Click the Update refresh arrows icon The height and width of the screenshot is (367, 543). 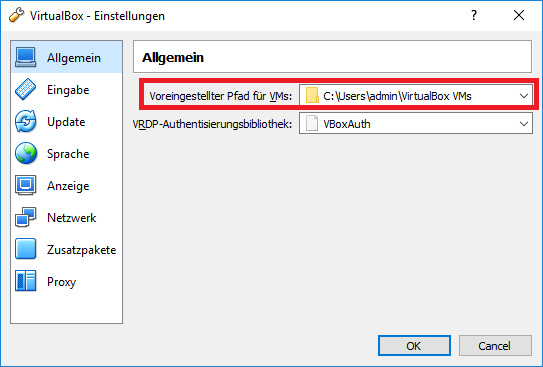point(25,122)
